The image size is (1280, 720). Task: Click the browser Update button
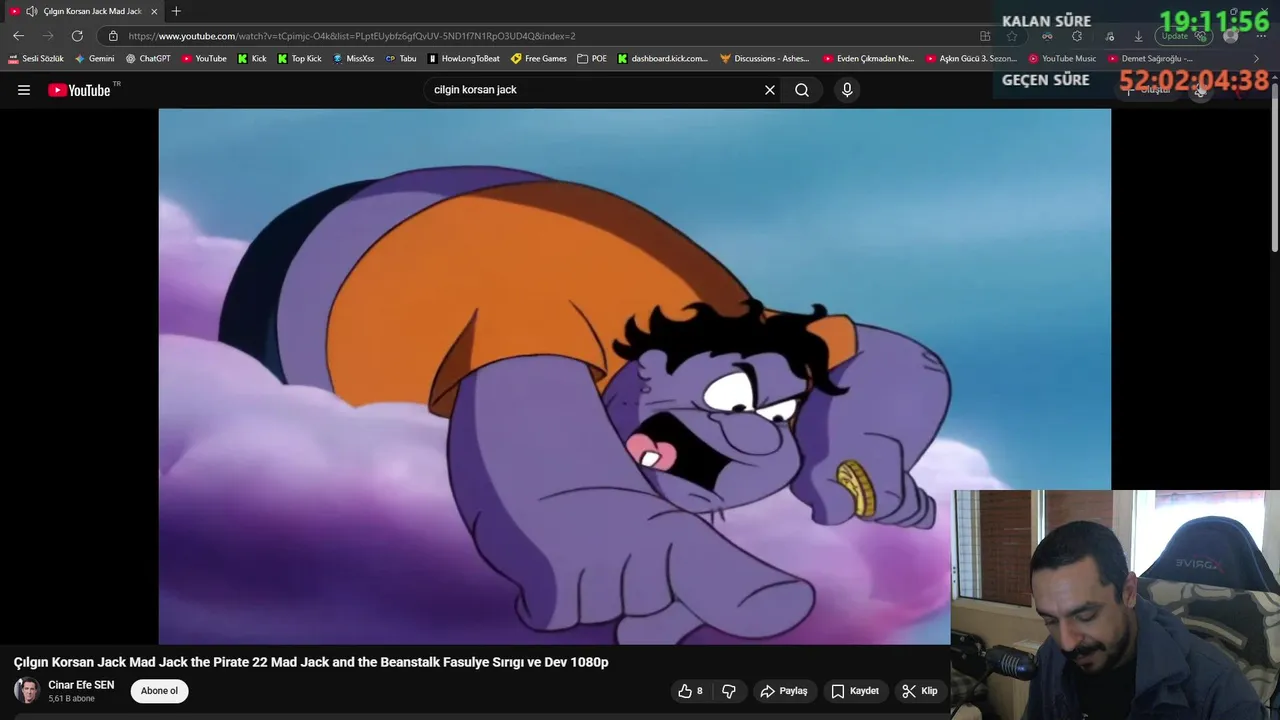(1184, 36)
